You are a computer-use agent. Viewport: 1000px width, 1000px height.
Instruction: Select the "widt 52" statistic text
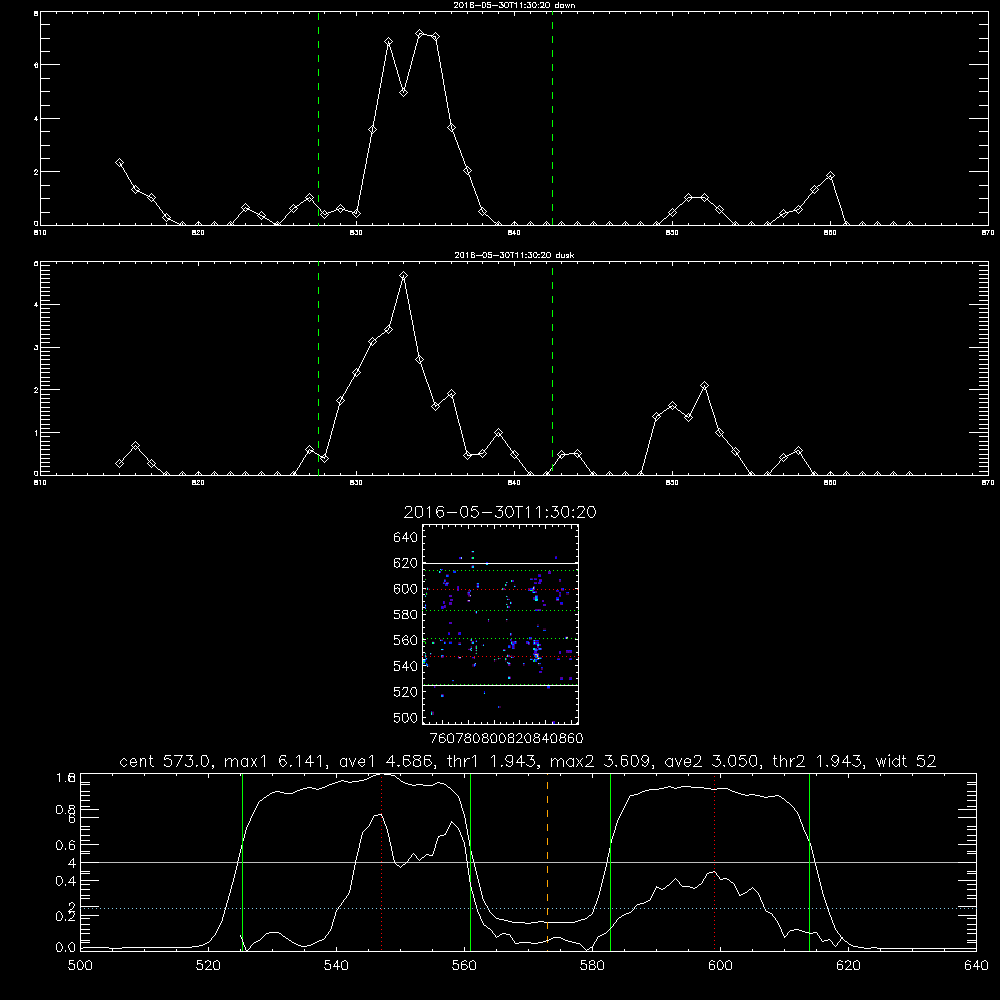pyautogui.click(x=906, y=761)
